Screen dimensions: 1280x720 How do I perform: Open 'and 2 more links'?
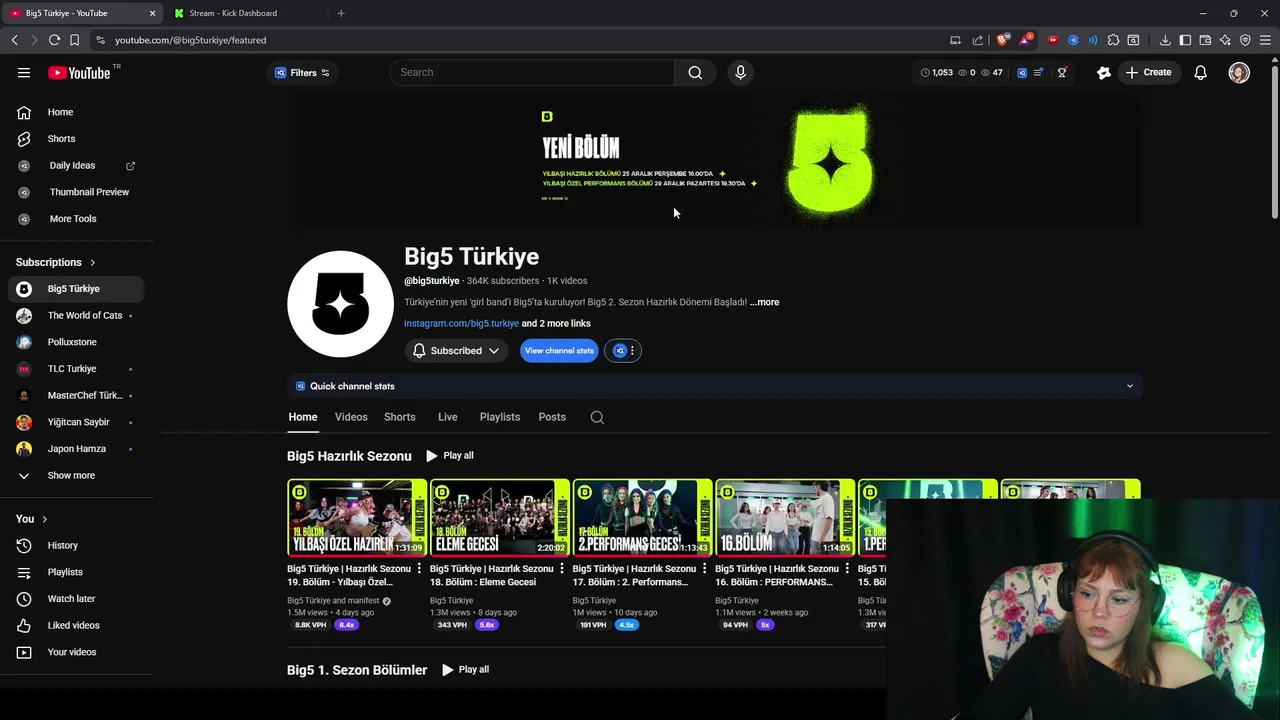pos(556,324)
